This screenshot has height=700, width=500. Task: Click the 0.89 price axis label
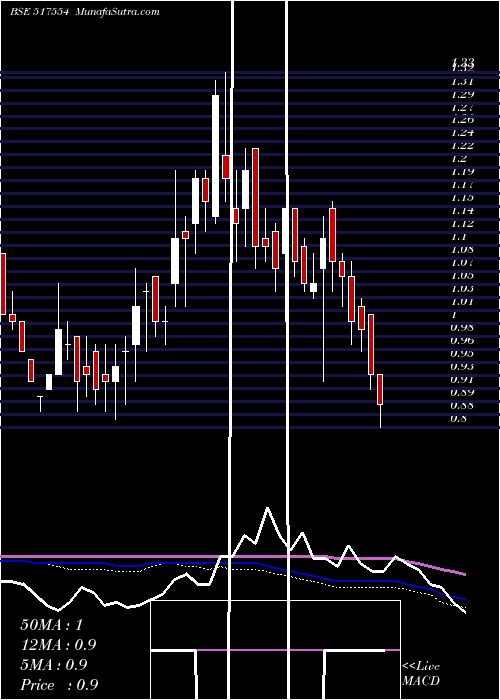462,393
